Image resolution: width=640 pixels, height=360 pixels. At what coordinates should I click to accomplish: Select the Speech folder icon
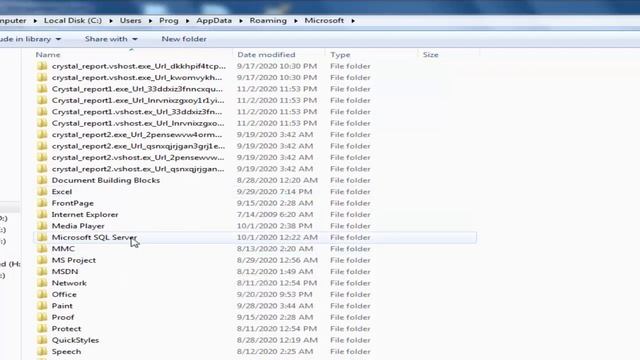pos(42,351)
